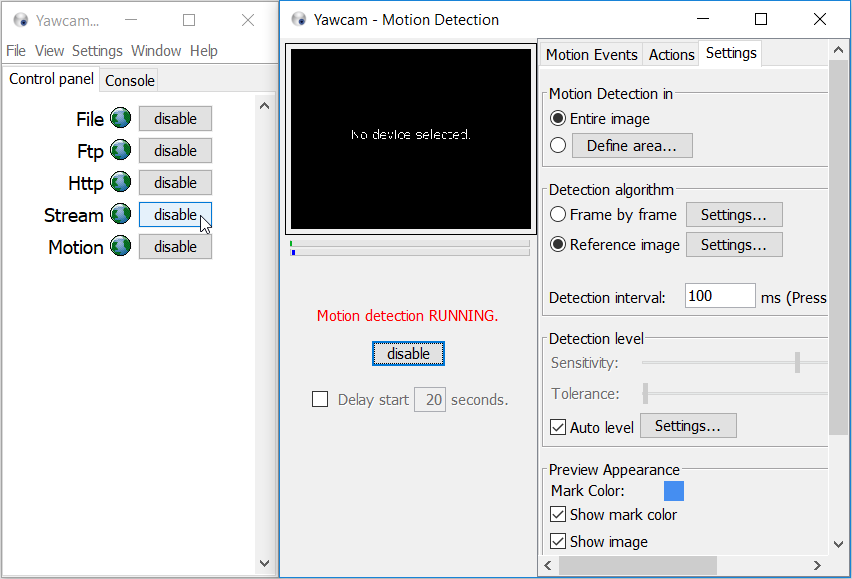
Task: Click the Settings panel horizontal scrollbar thumb
Action: [x=638, y=565]
